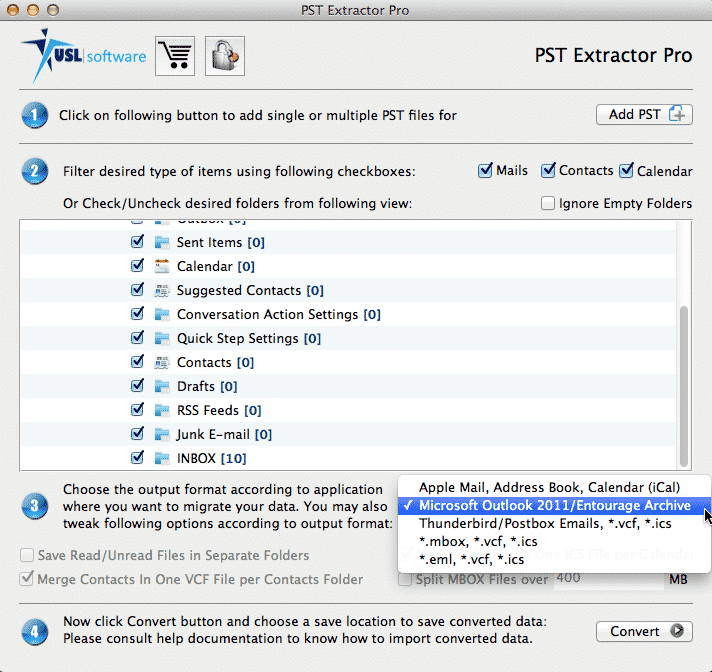Select the Sent Items [0] row text
Screen dimensions: 712x672
pos(221,242)
